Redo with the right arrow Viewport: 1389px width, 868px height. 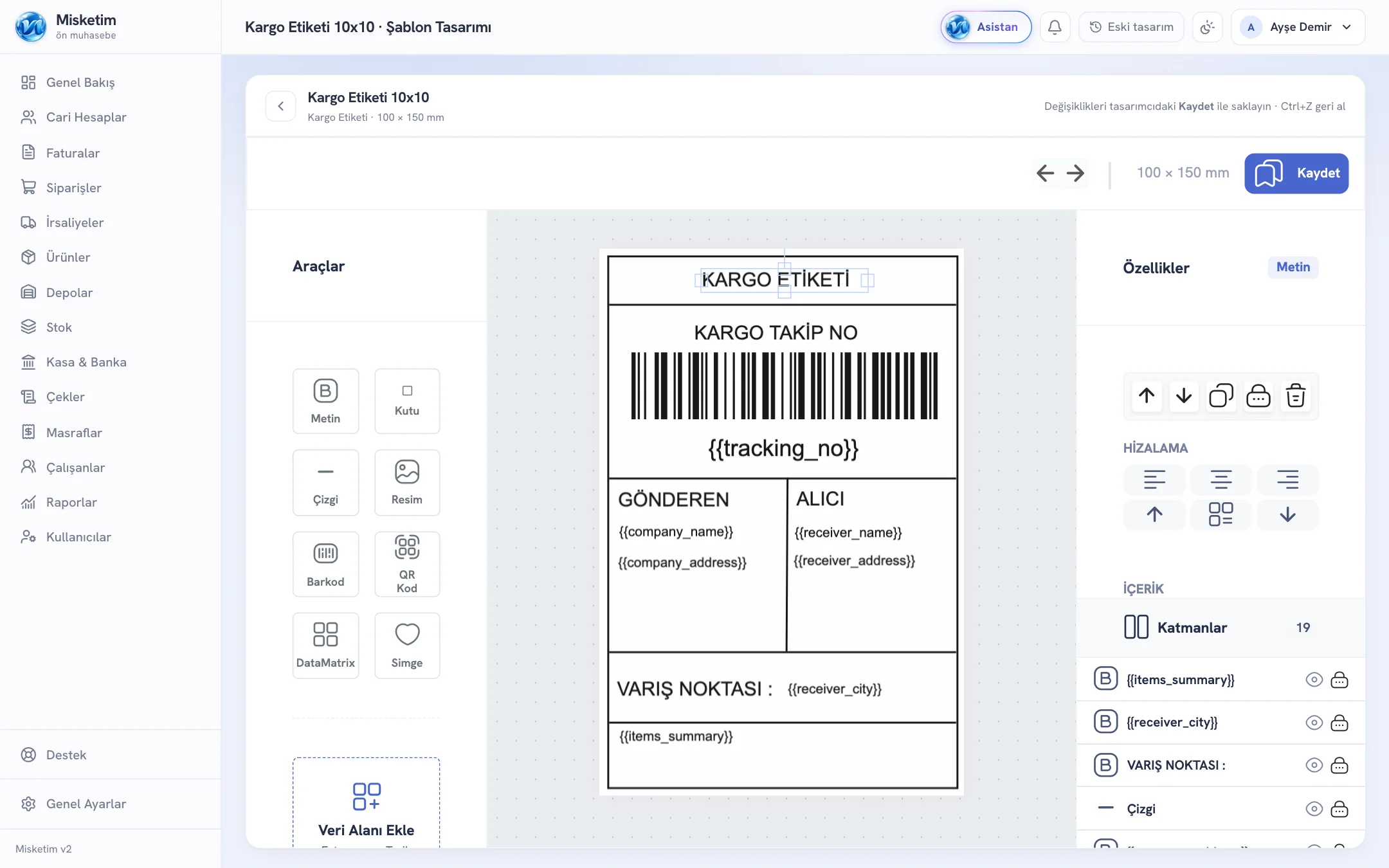tap(1075, 173)
